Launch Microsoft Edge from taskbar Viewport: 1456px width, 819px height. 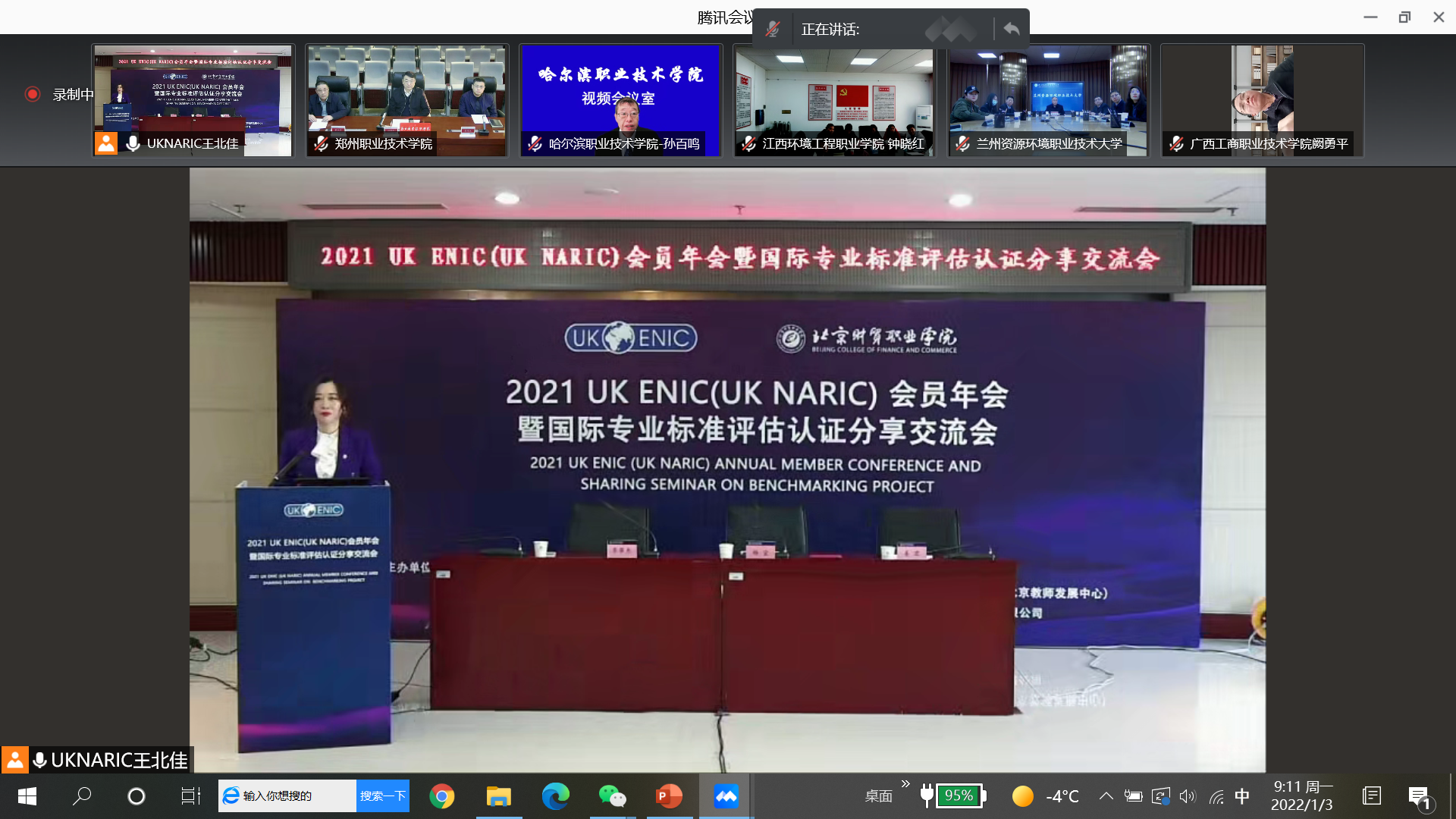coord(555,795)
